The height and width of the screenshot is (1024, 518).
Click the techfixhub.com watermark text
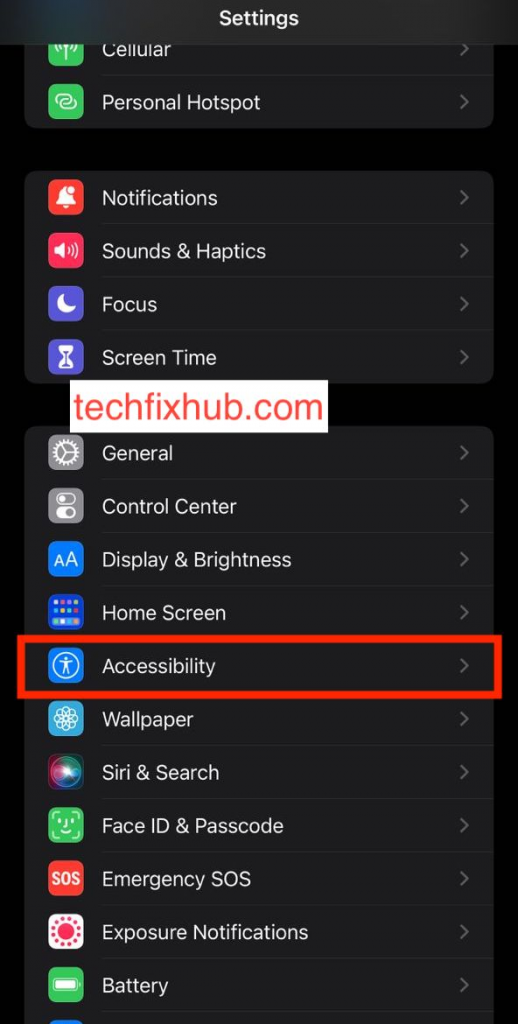pyautogui.click(x=199, y=407)
